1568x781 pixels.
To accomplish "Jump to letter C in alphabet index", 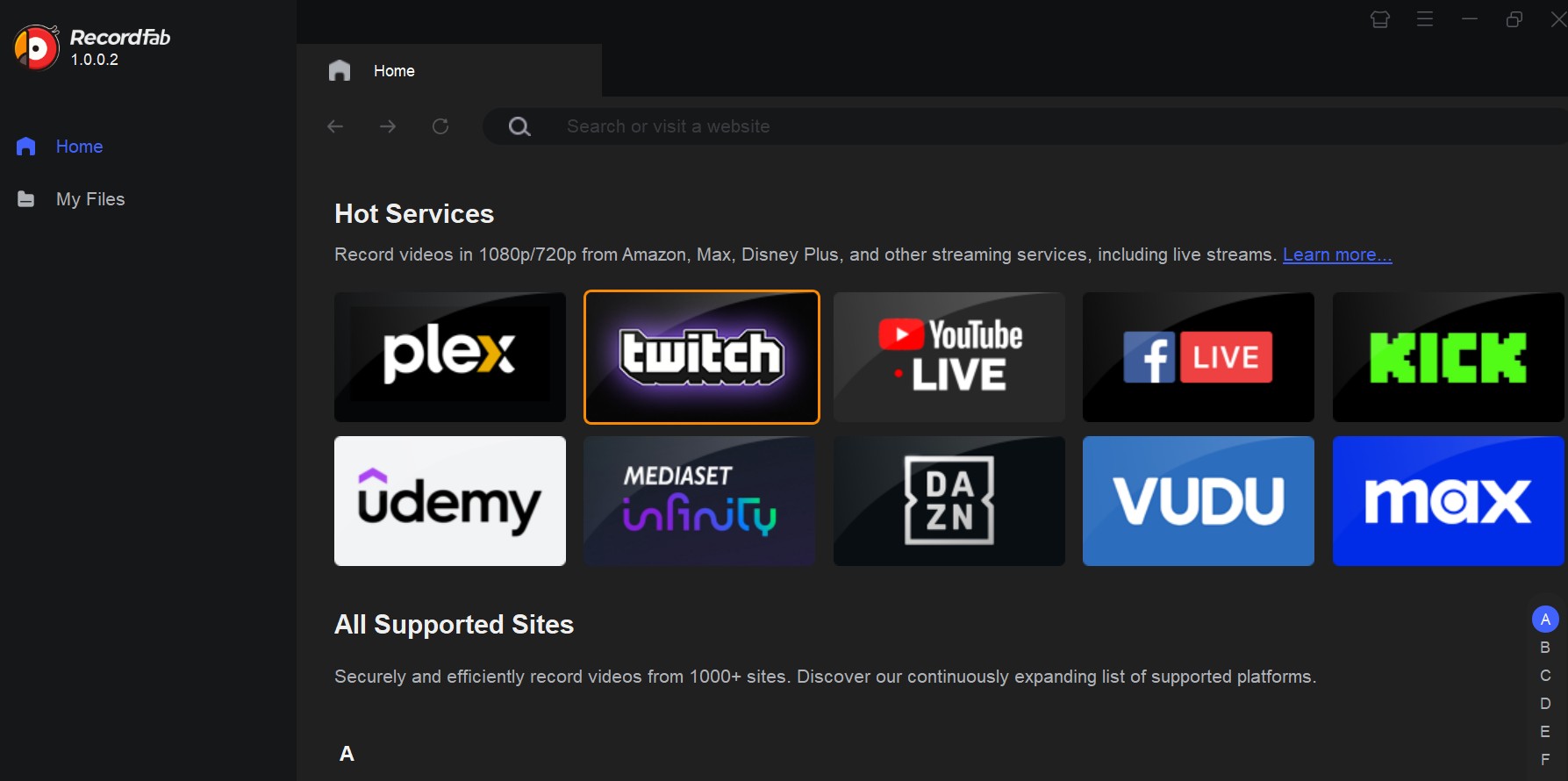I will coord(1545,676).
